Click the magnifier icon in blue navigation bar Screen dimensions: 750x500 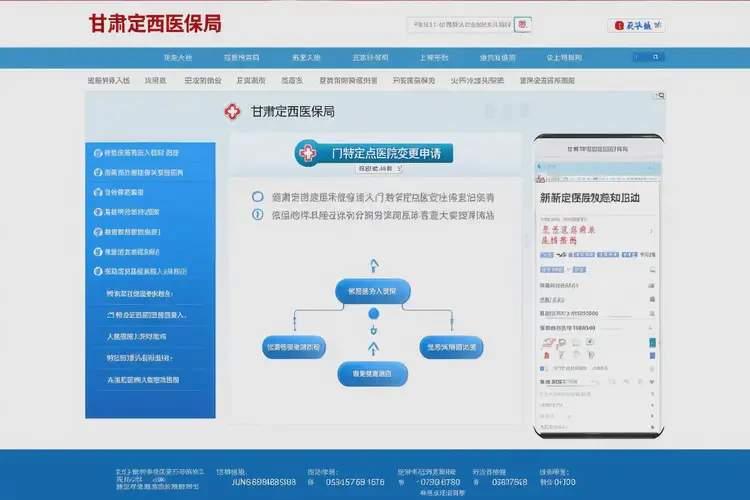[x=657, y=58]
